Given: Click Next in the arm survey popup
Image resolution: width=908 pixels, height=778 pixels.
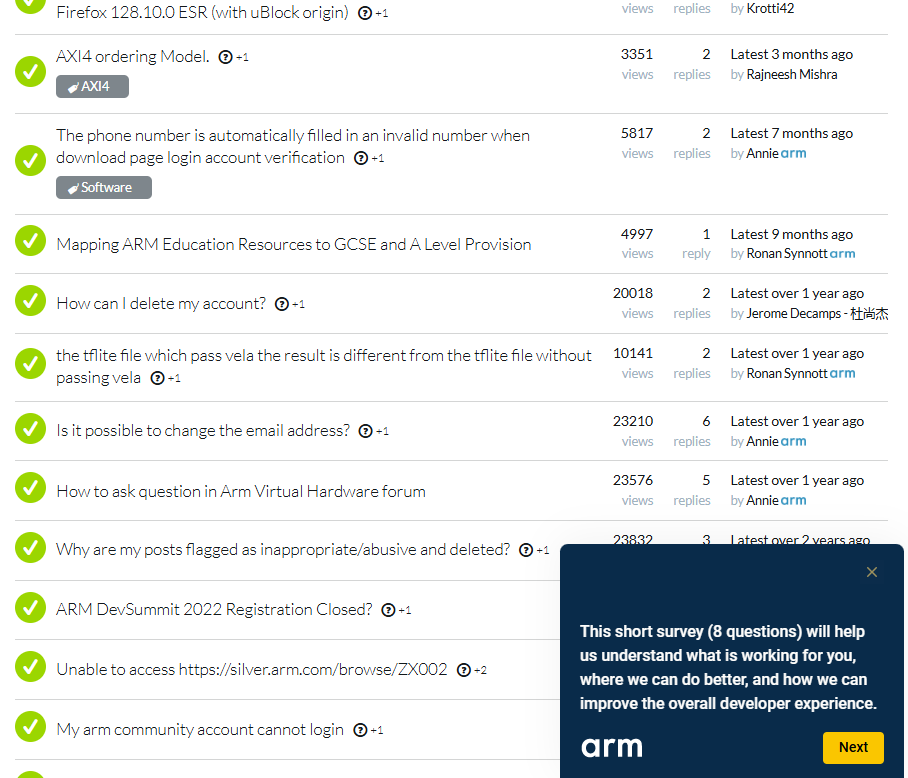Looking at the screenshot, I should click(x=853, y=747).
